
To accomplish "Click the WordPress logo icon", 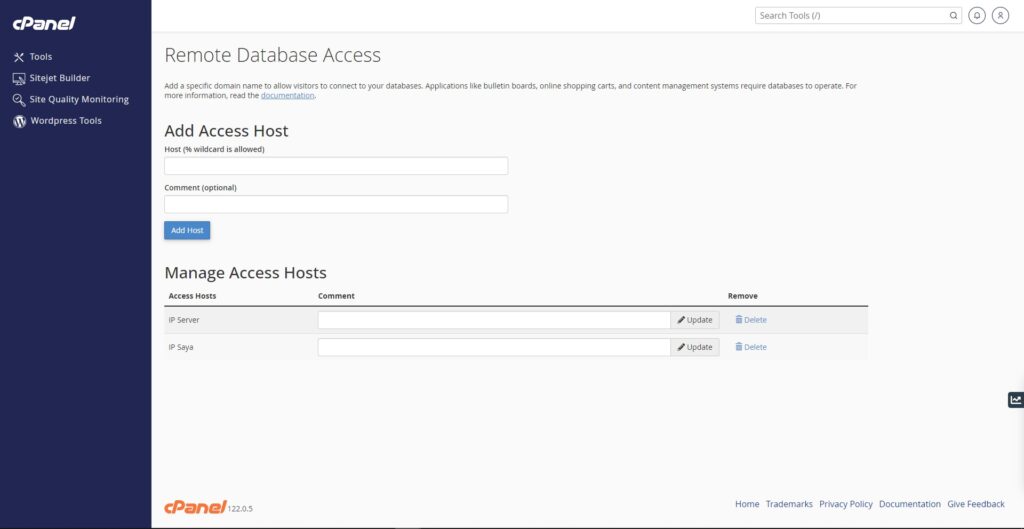I will (x=20, y=121).
